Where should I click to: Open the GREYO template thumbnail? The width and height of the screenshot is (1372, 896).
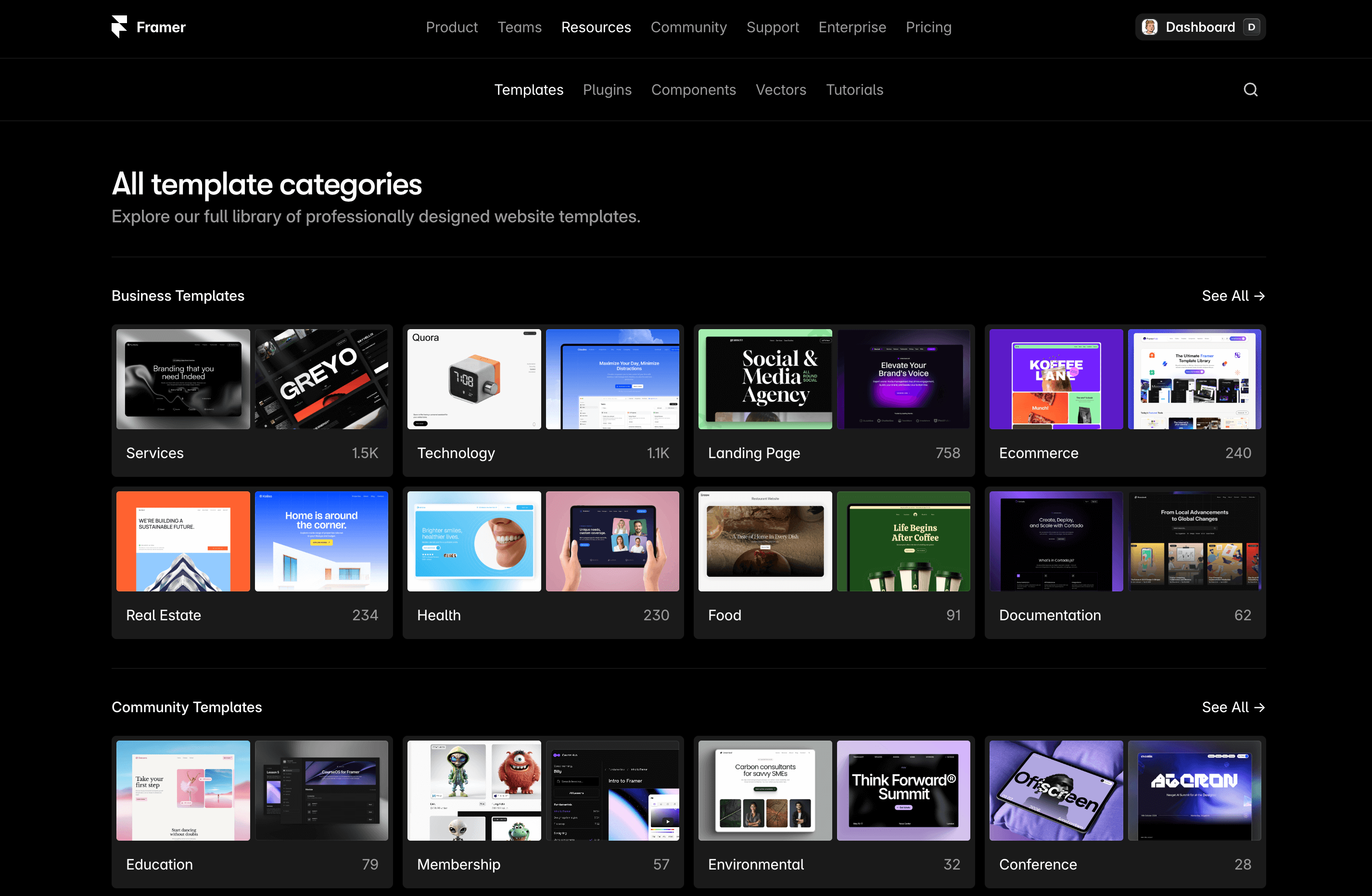point(321,379)
